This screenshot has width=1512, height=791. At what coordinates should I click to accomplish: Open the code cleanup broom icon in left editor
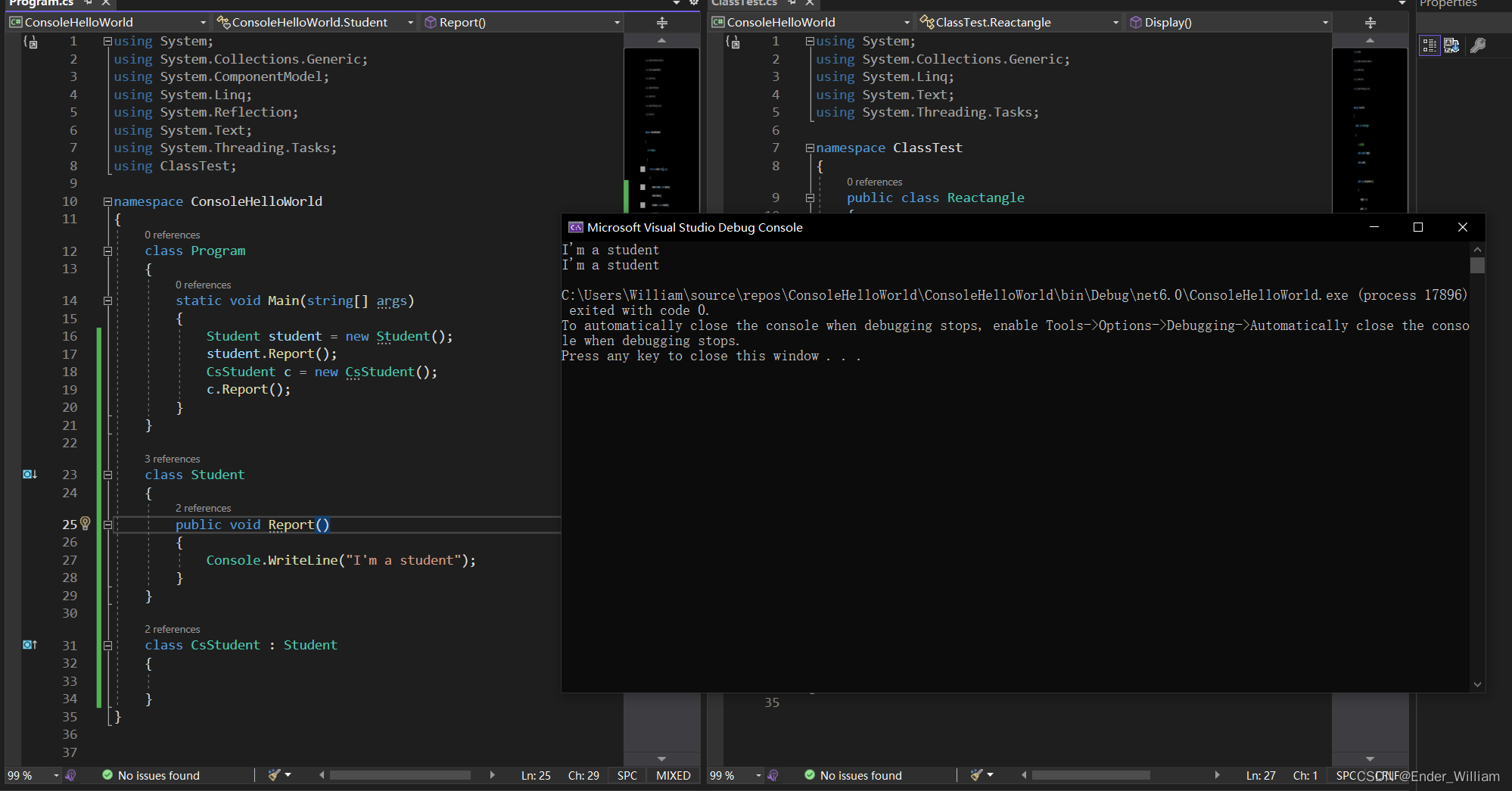click(275, 774)
